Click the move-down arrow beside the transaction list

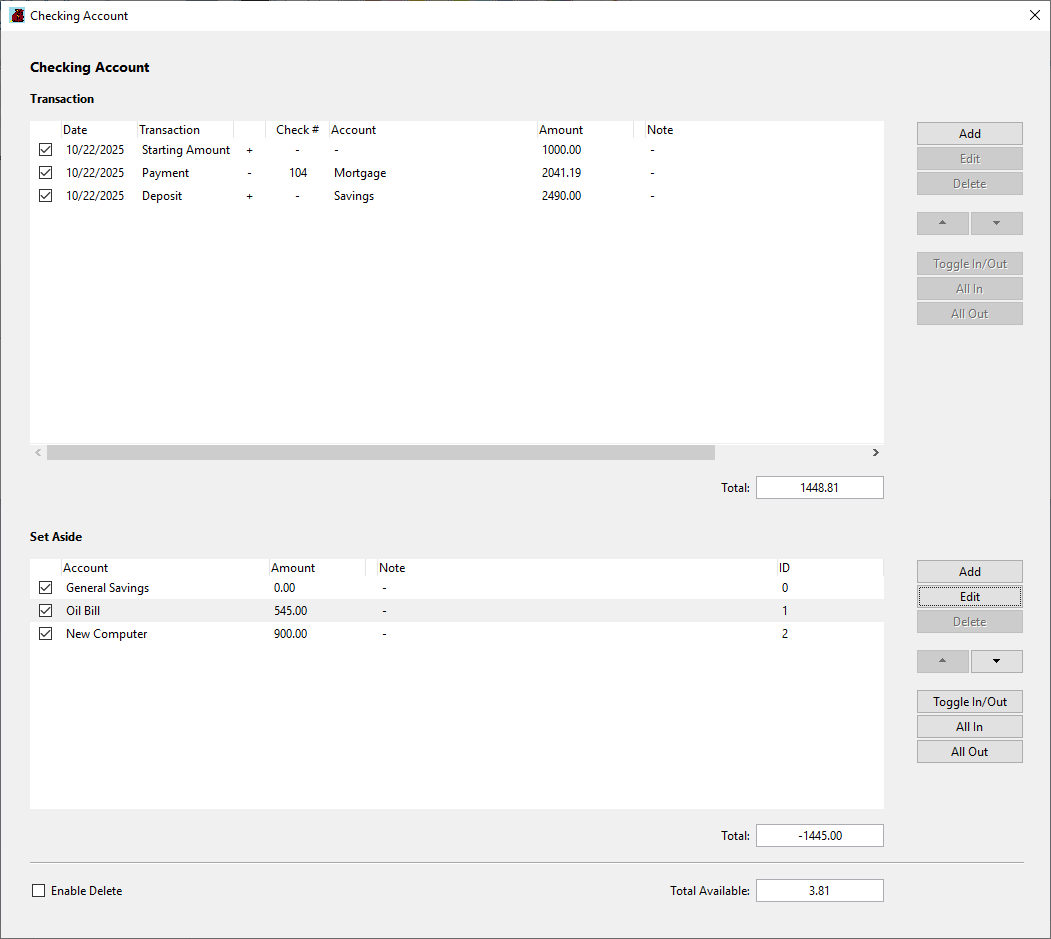coord(996,223)
